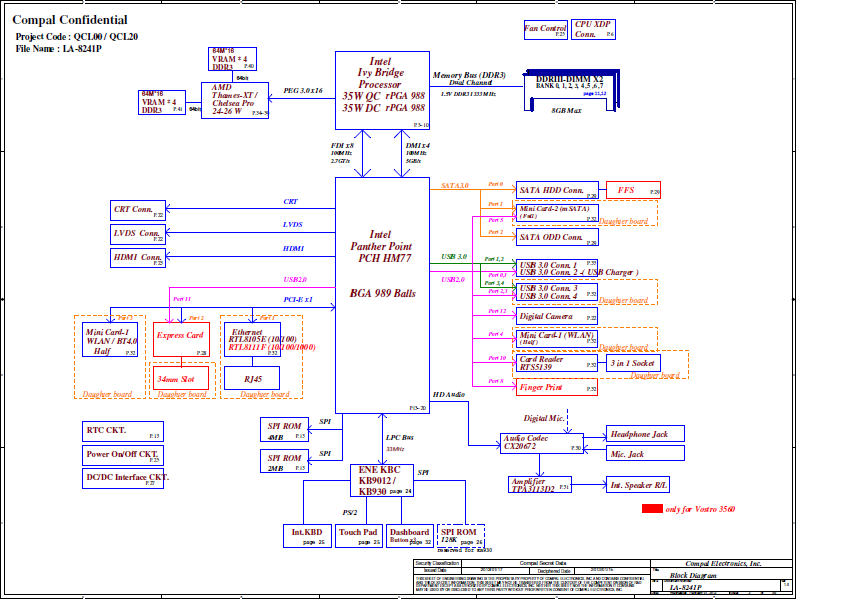Click the 'Panther Point PCH HM77' title

click(x=381, y=252)
